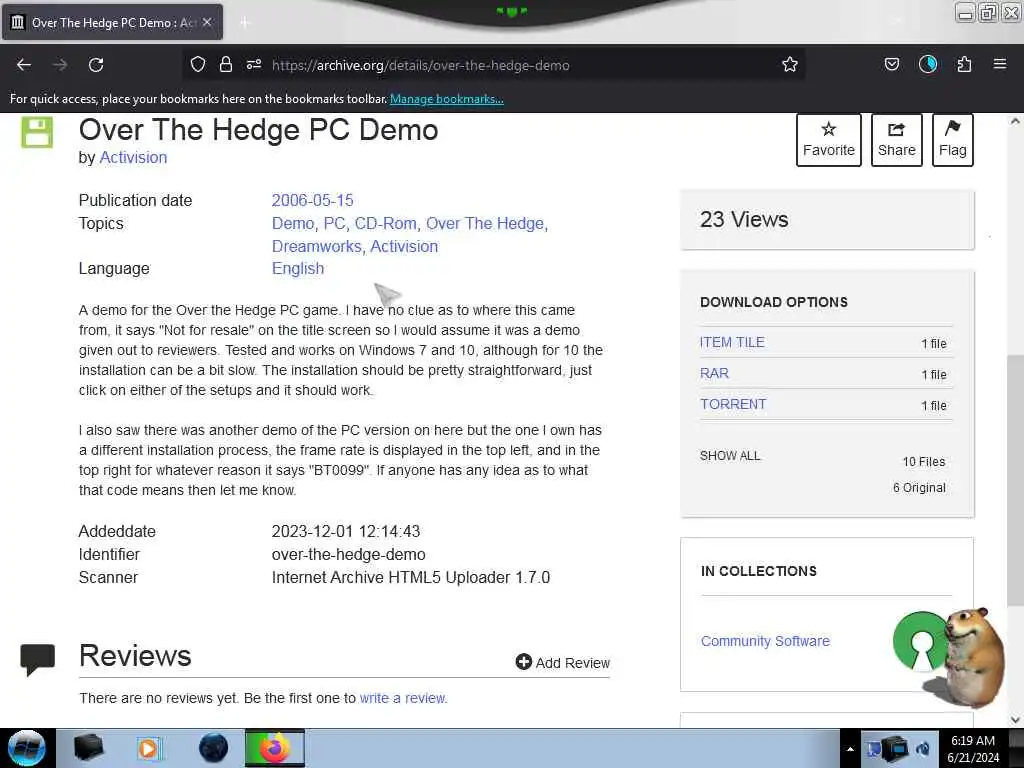1024x768 pixels.
Task: Open the Activision topic link
Action: (404, 246)
